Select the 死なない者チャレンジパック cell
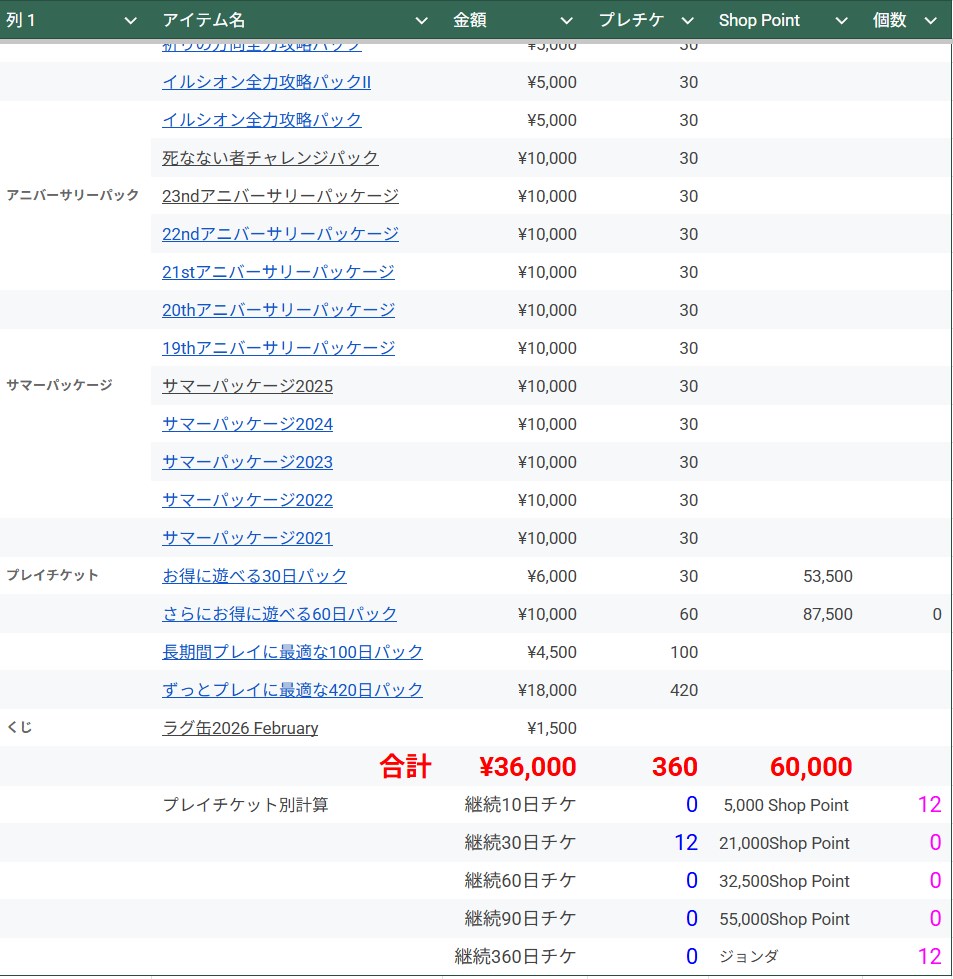 [x=270, y=158]
